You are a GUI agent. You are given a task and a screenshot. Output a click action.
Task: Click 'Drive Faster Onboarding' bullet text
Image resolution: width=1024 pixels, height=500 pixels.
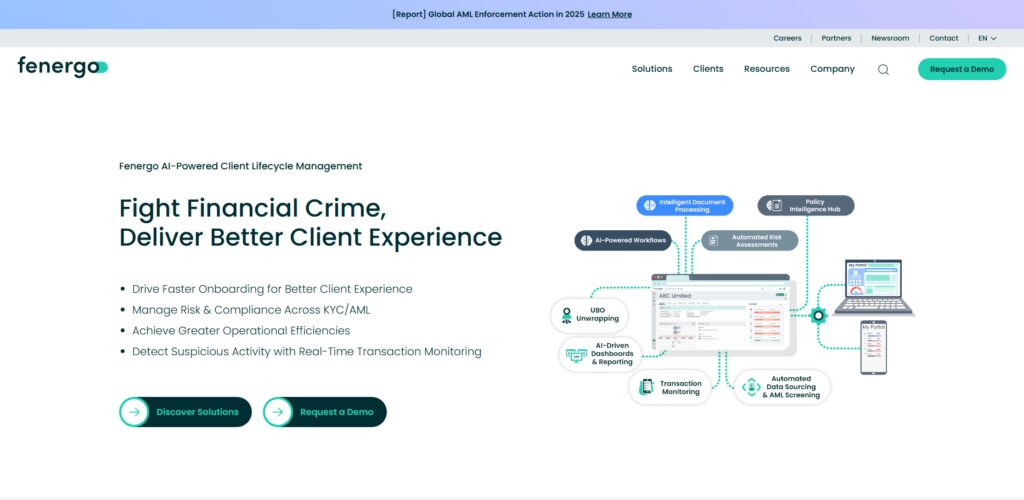coord(272,289)
